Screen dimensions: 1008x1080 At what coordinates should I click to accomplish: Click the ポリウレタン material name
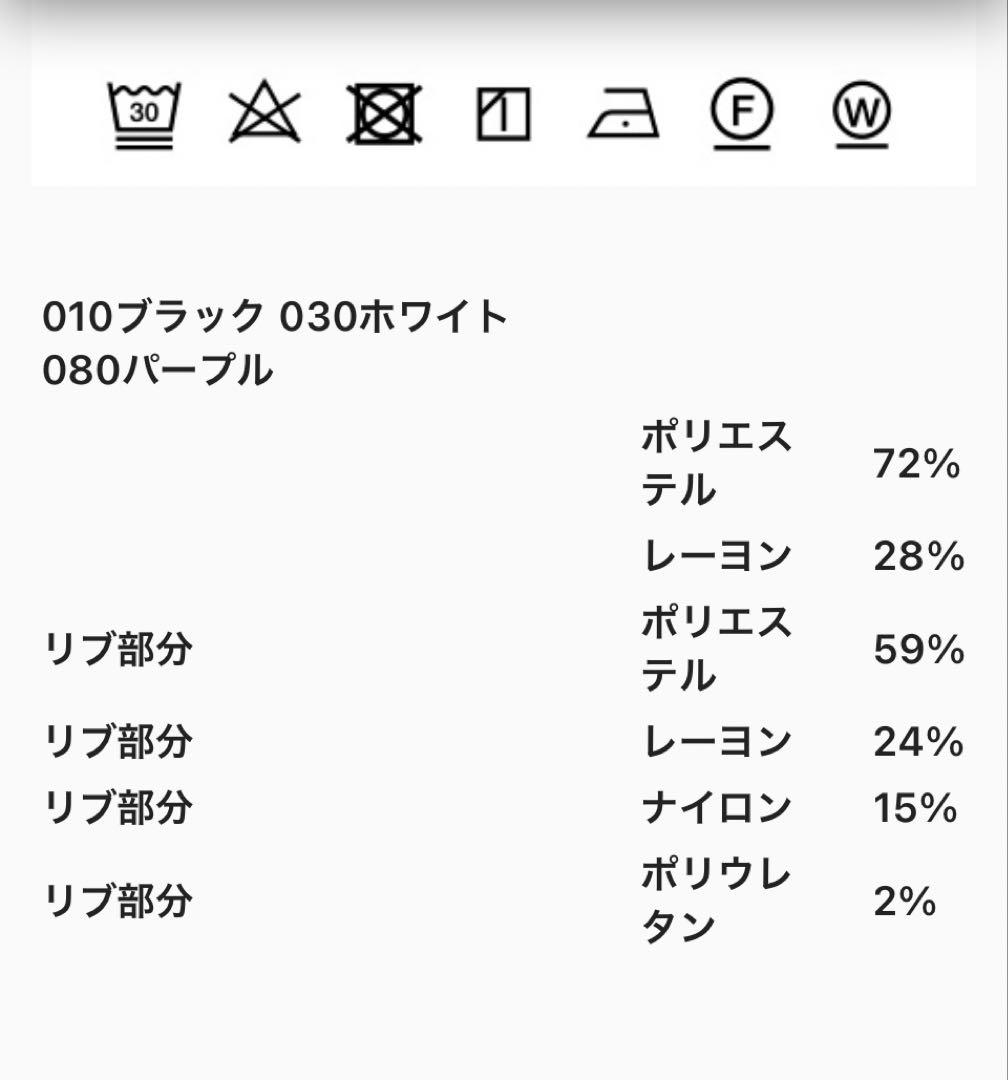click(716, 902)
